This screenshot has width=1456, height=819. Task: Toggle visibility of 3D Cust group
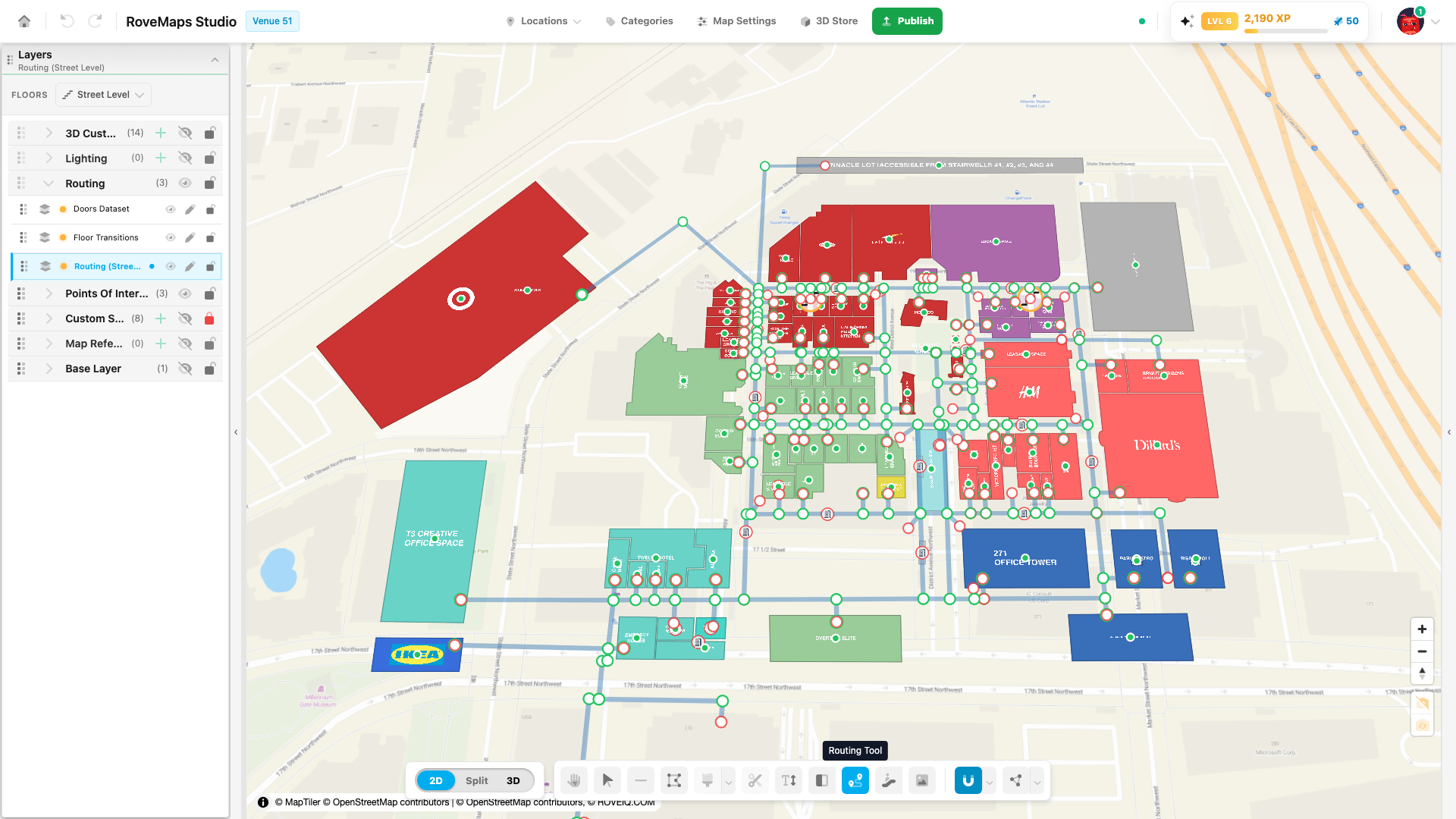[185, 133]
